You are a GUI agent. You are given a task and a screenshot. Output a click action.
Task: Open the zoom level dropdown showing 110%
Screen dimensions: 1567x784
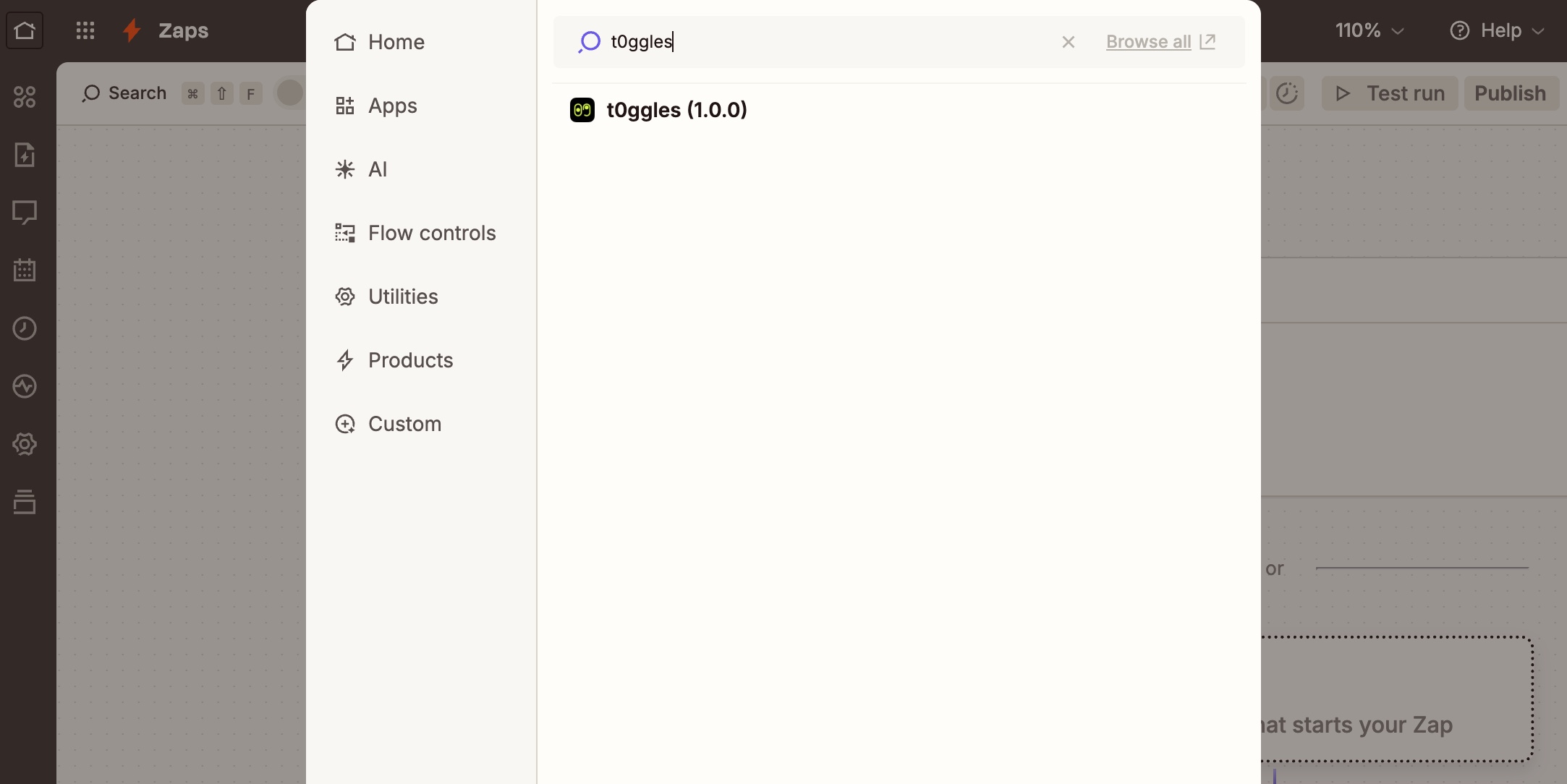coord(1368,30)
